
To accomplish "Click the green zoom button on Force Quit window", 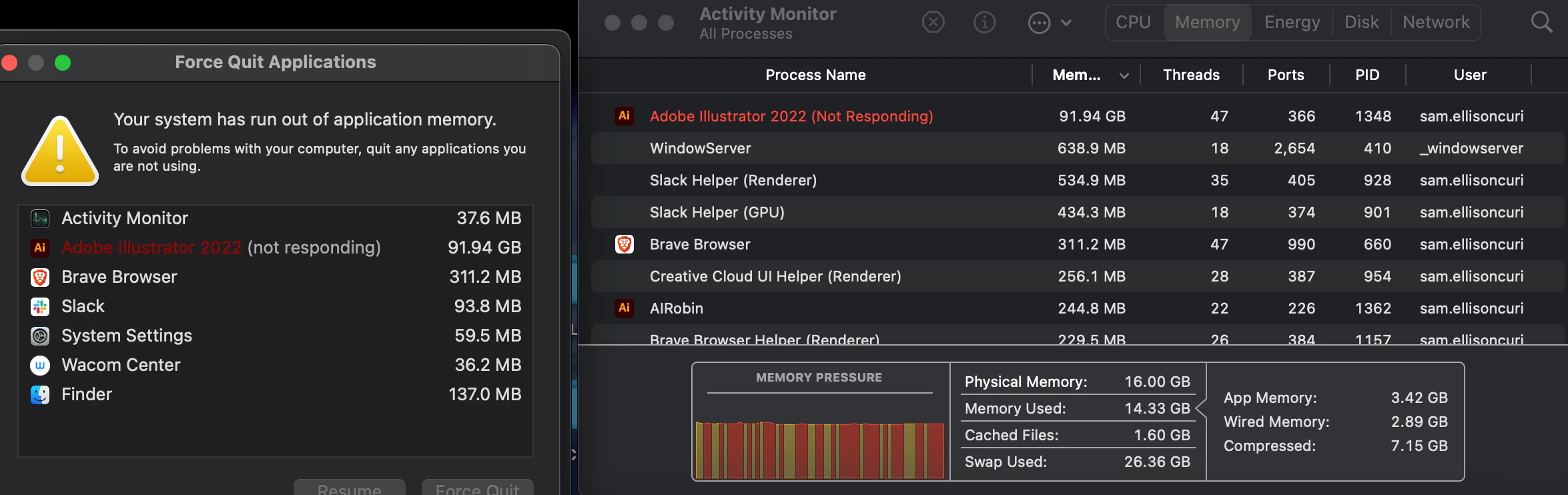I will [x=63, y=63].
